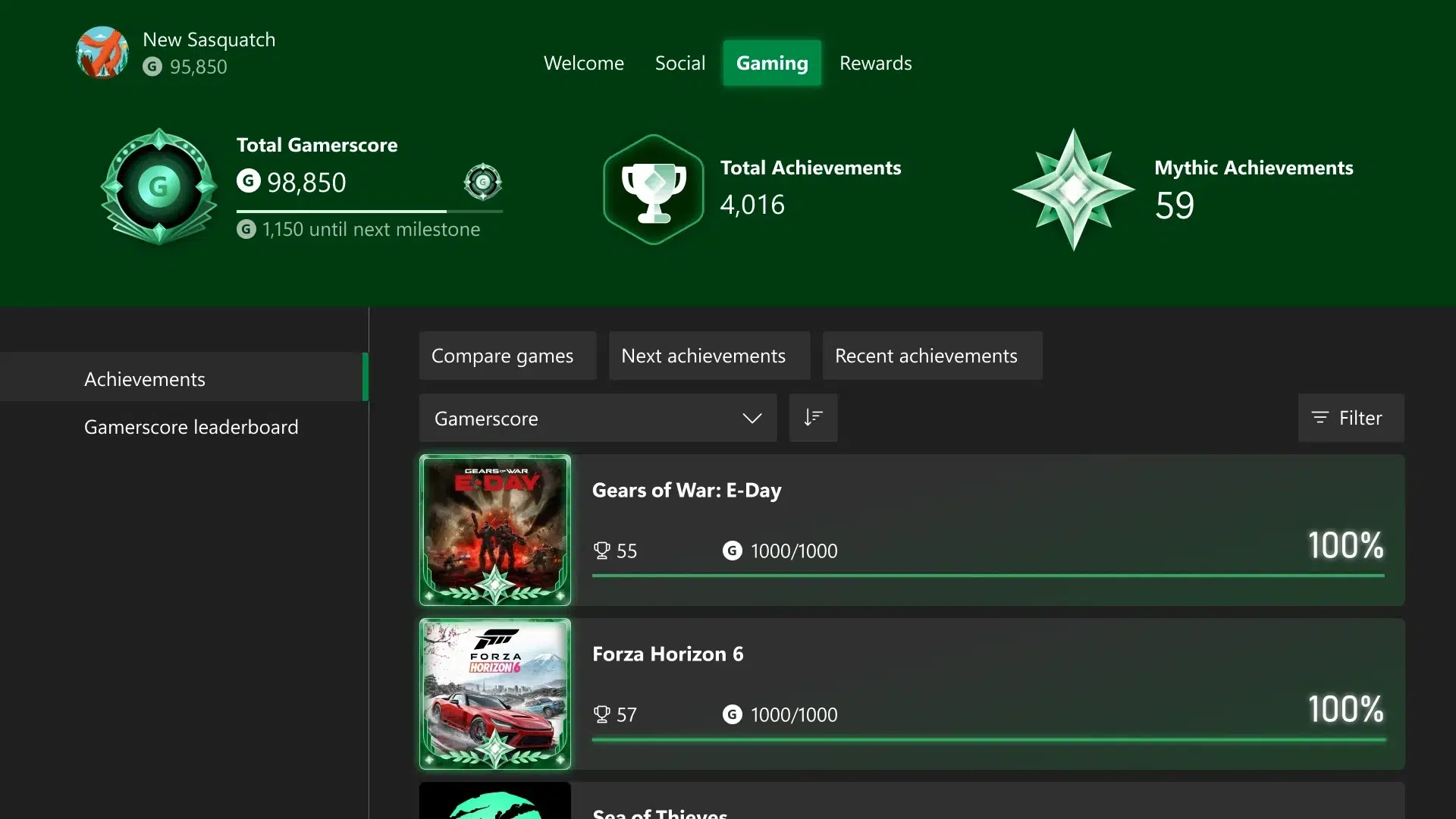This screenshot has width=1456, height=819.
Task: Select the large Total Gamerscore badge emblem
Action: pos(159,187)
